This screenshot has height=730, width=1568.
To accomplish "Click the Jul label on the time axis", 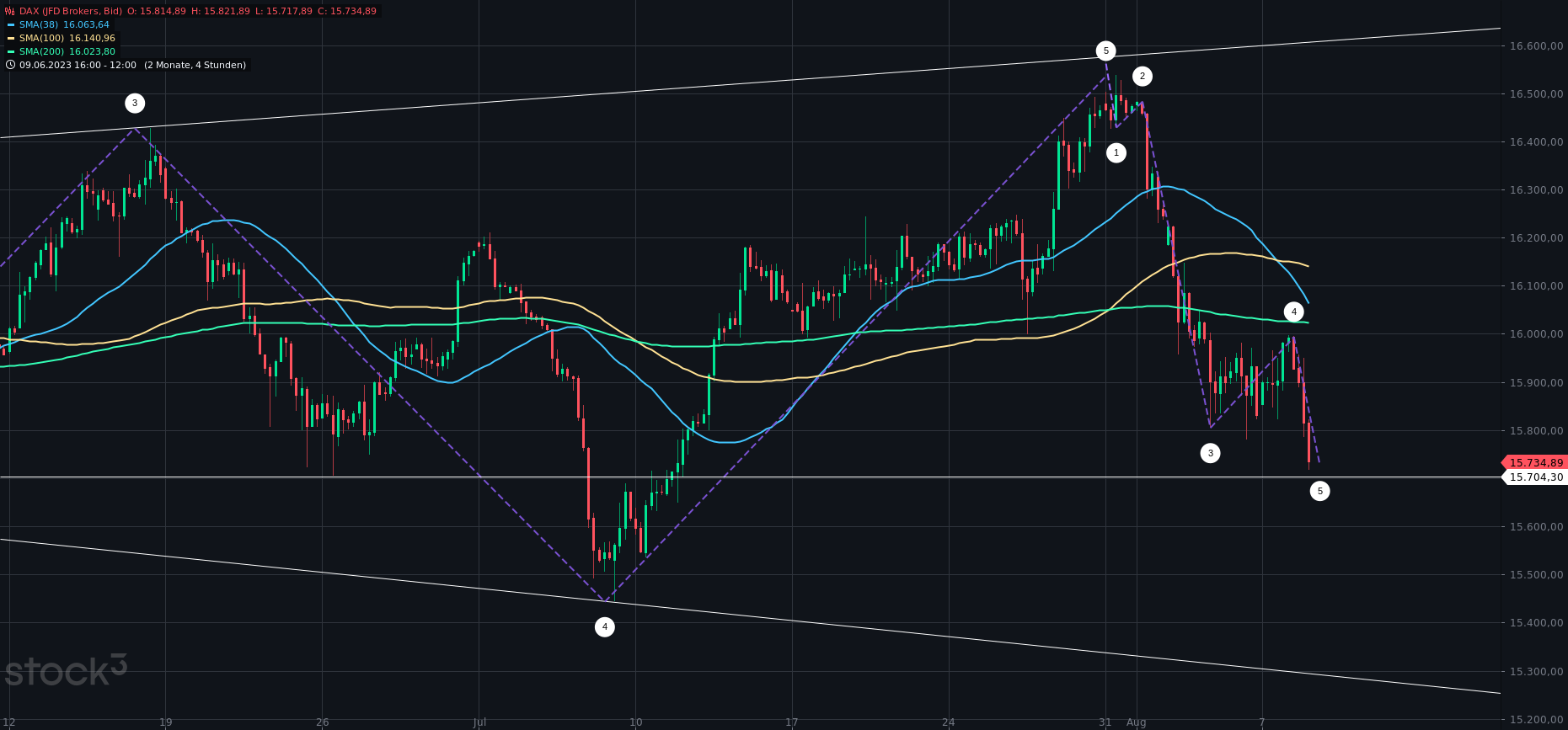I will click(479, 722).
